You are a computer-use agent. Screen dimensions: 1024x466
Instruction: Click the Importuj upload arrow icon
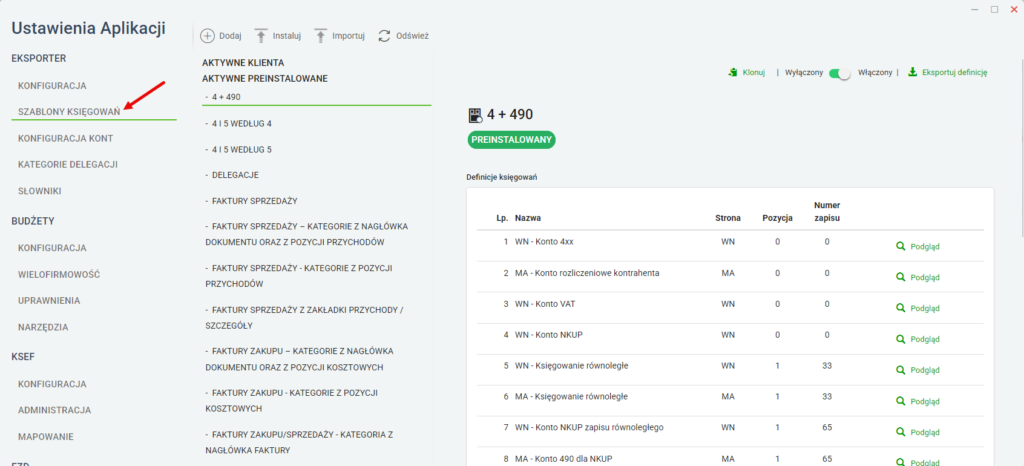tap(321, 36)
